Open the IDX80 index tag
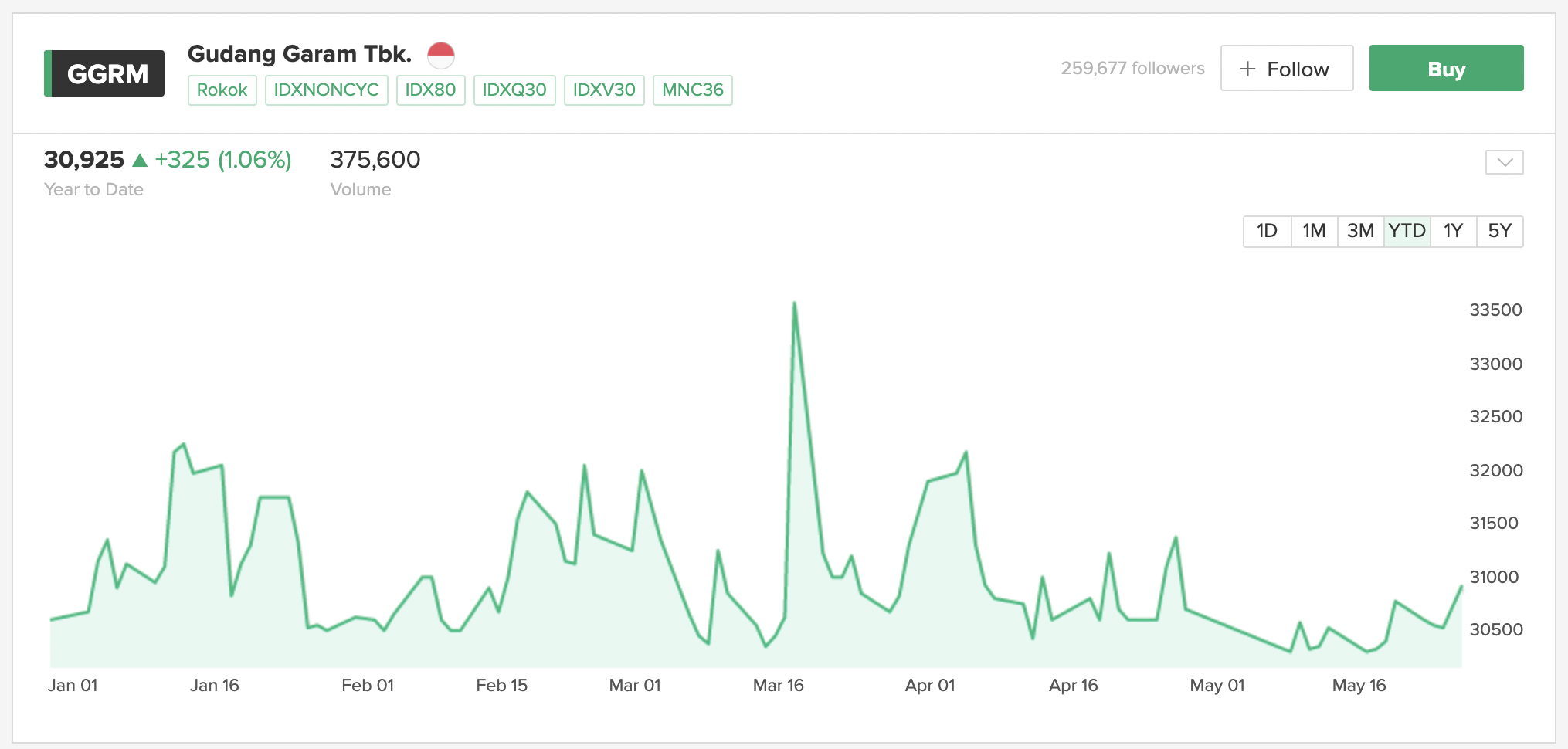The width and height of the screenshot is (1568, 749). pos(431,90)
